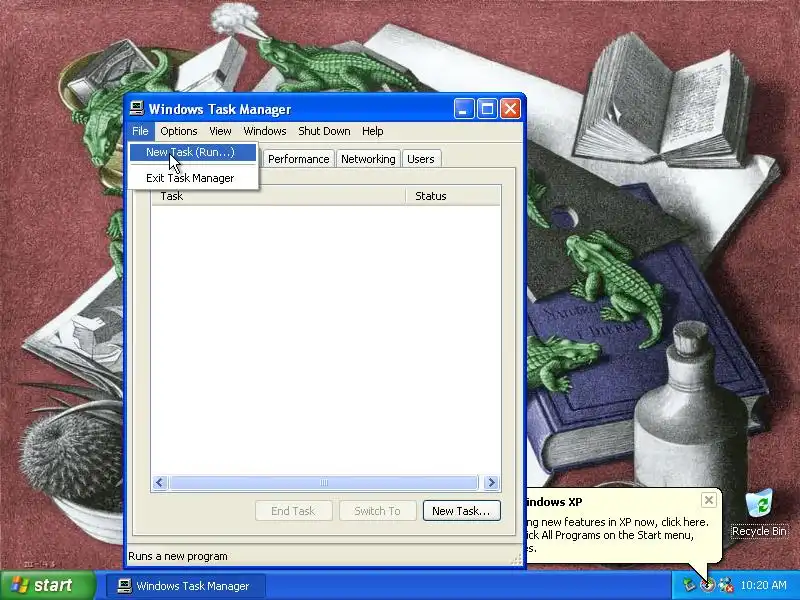
Task: Sort by the Task column header
Action: (279, 196)
